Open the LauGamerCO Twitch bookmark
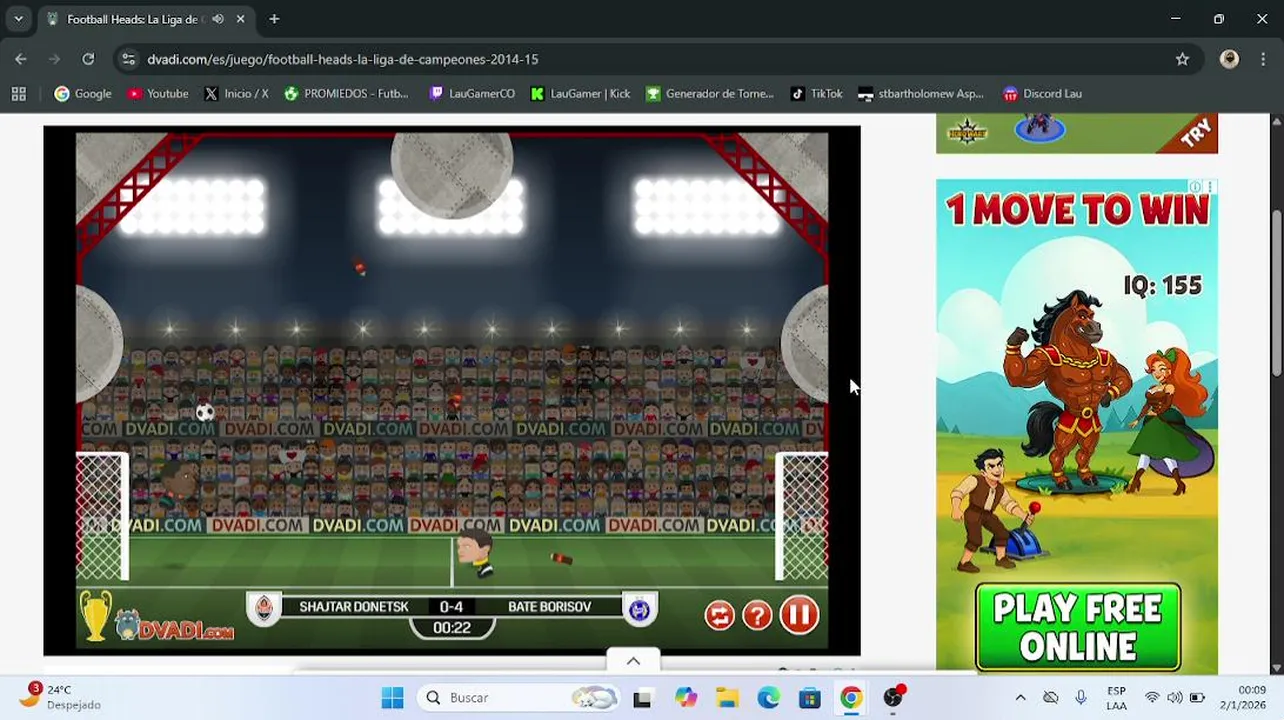This screenshot has width=1284, height=720. [472, 93]
